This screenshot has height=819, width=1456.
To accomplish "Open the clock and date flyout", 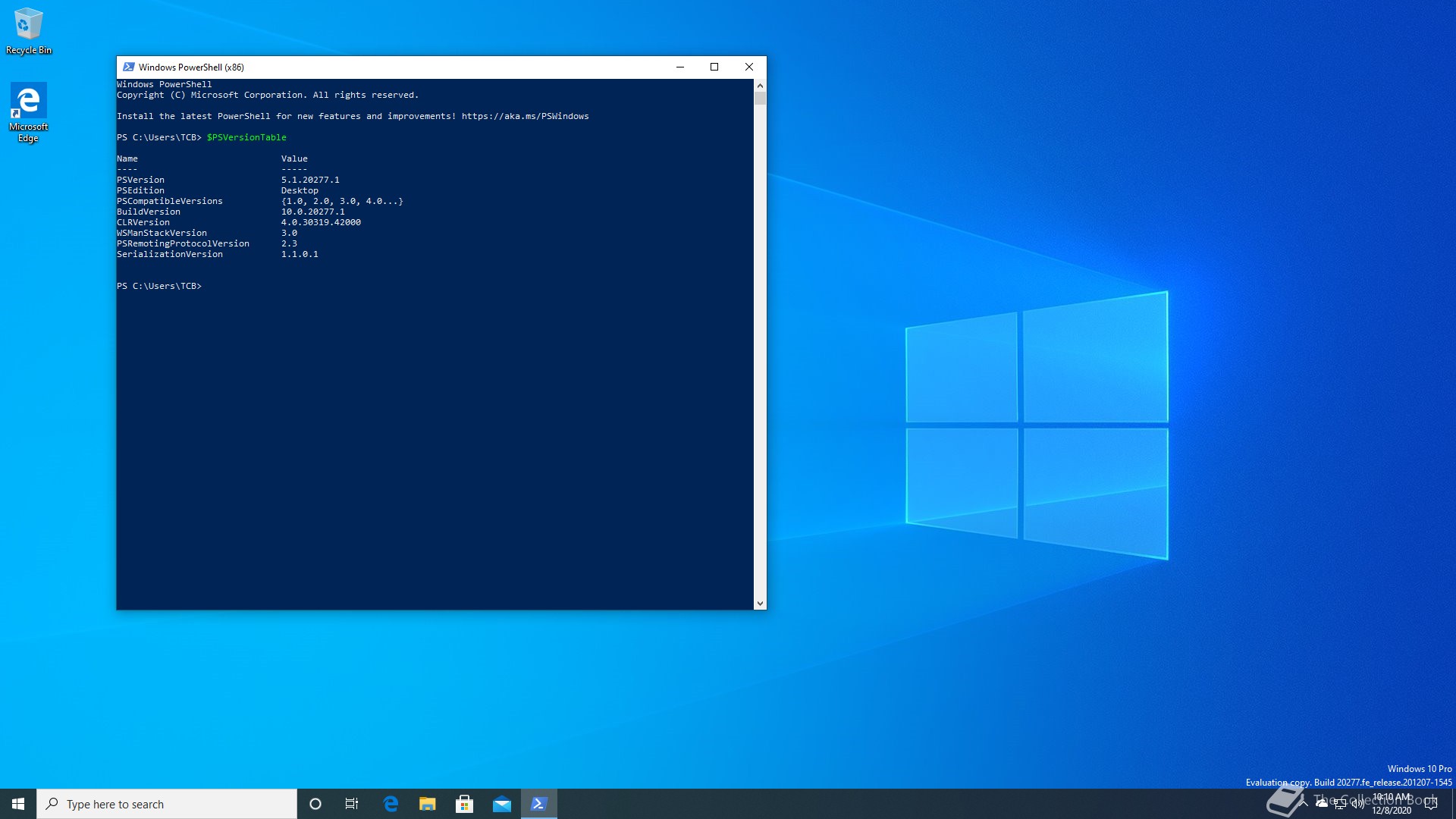I will click(1392, 804).
